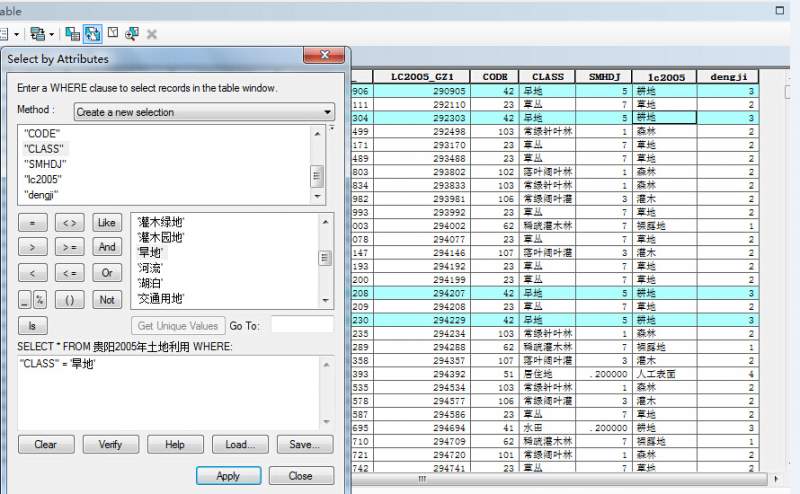800x494 pixels.
Task: Click the lc2005 column header
Action: click(x=665, y=77)
